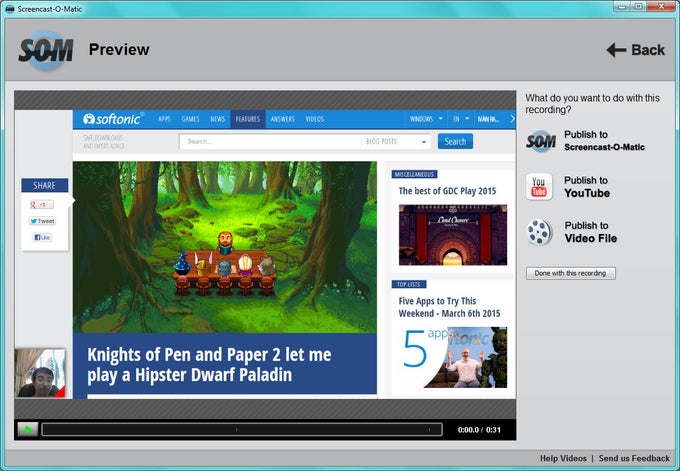Click the right arrow next to username
The image size is (680, 471).
tap(512, 119)
